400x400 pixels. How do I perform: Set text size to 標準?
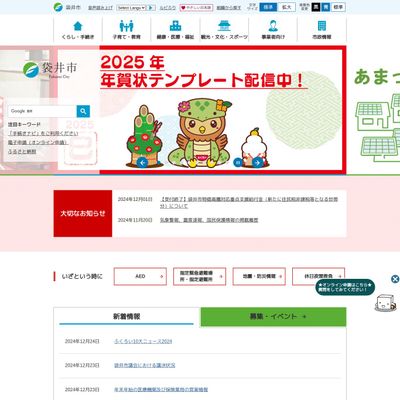tap(268, 7)
